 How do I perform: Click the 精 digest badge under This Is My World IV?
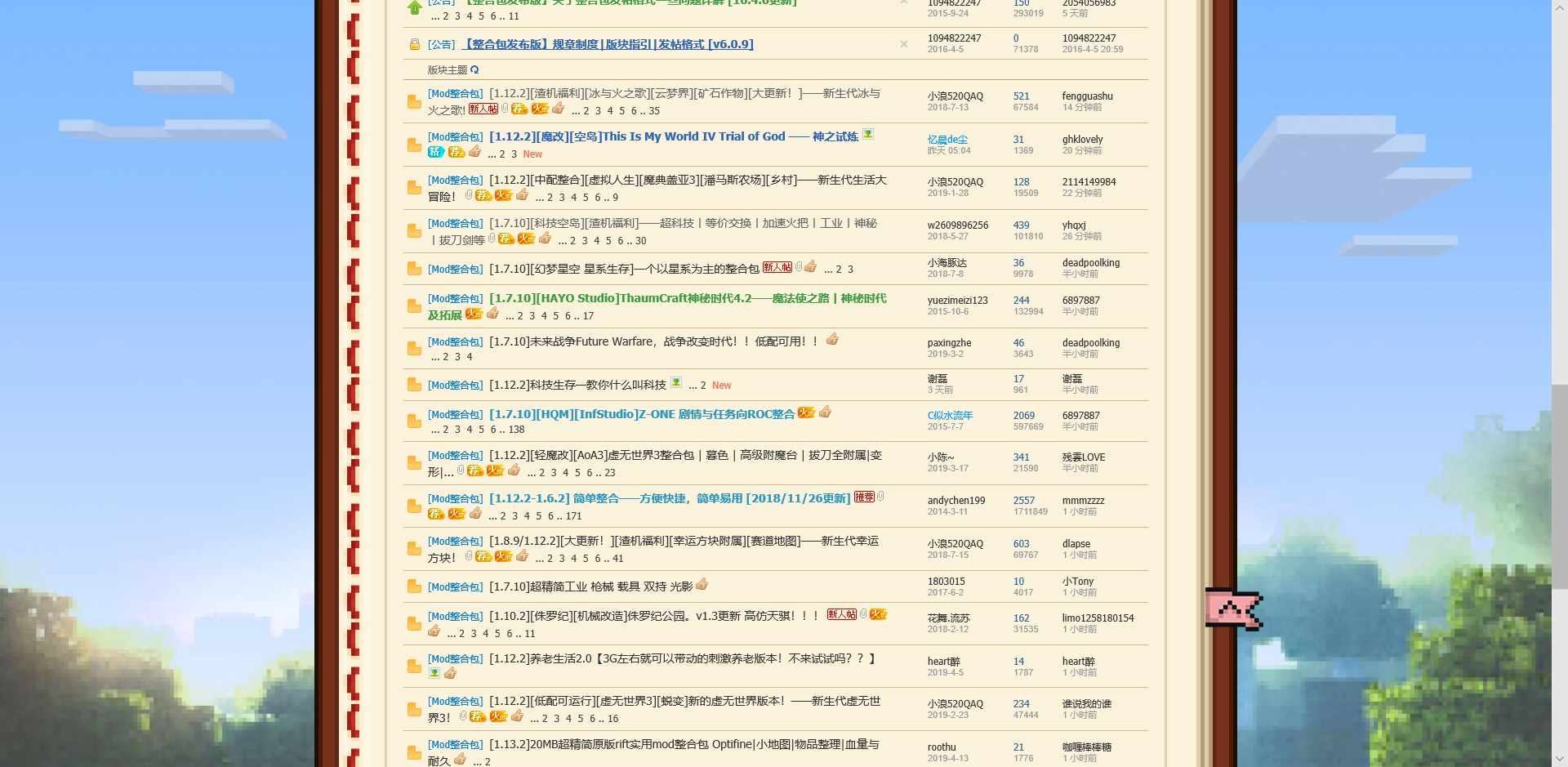tap(434, 153)
